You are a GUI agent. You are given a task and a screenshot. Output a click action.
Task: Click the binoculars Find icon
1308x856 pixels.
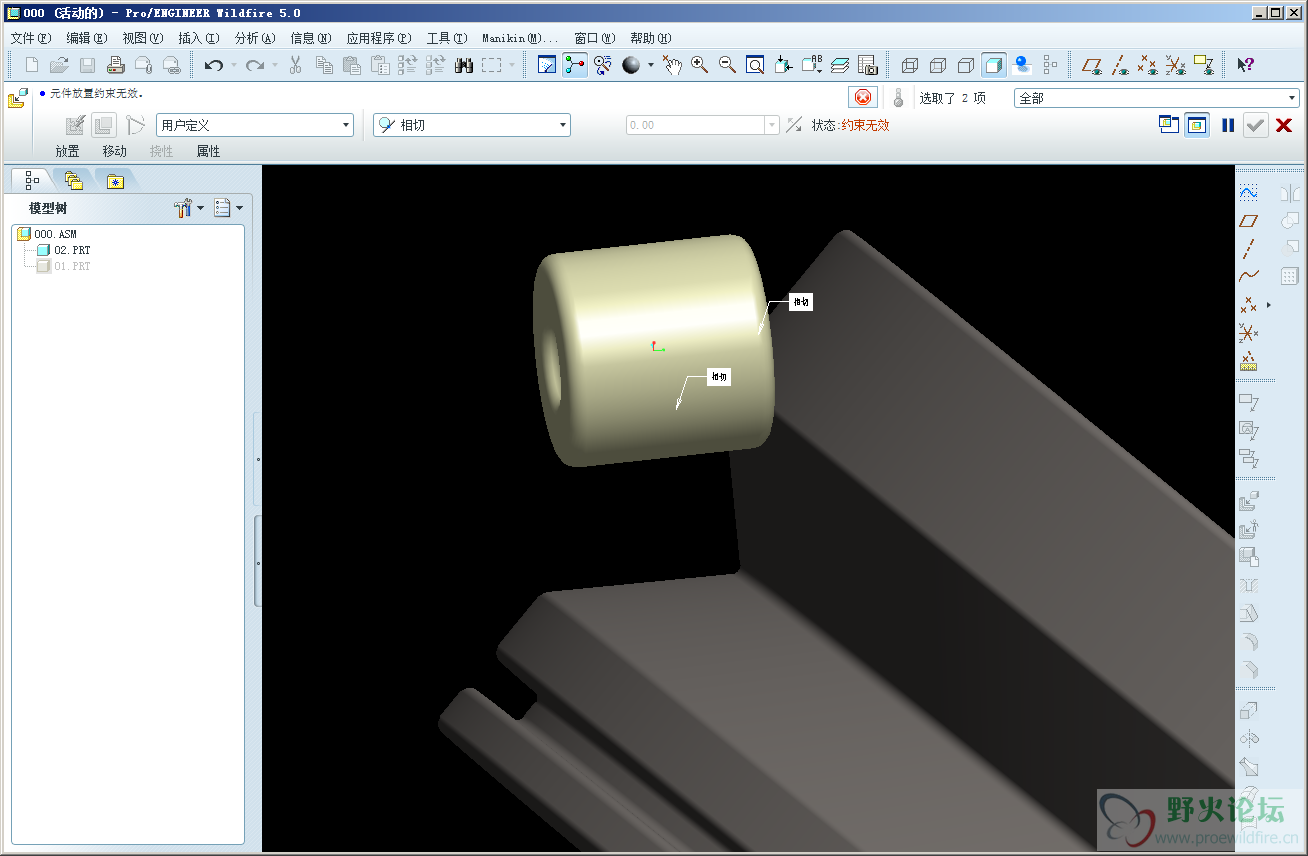(464, 65)
